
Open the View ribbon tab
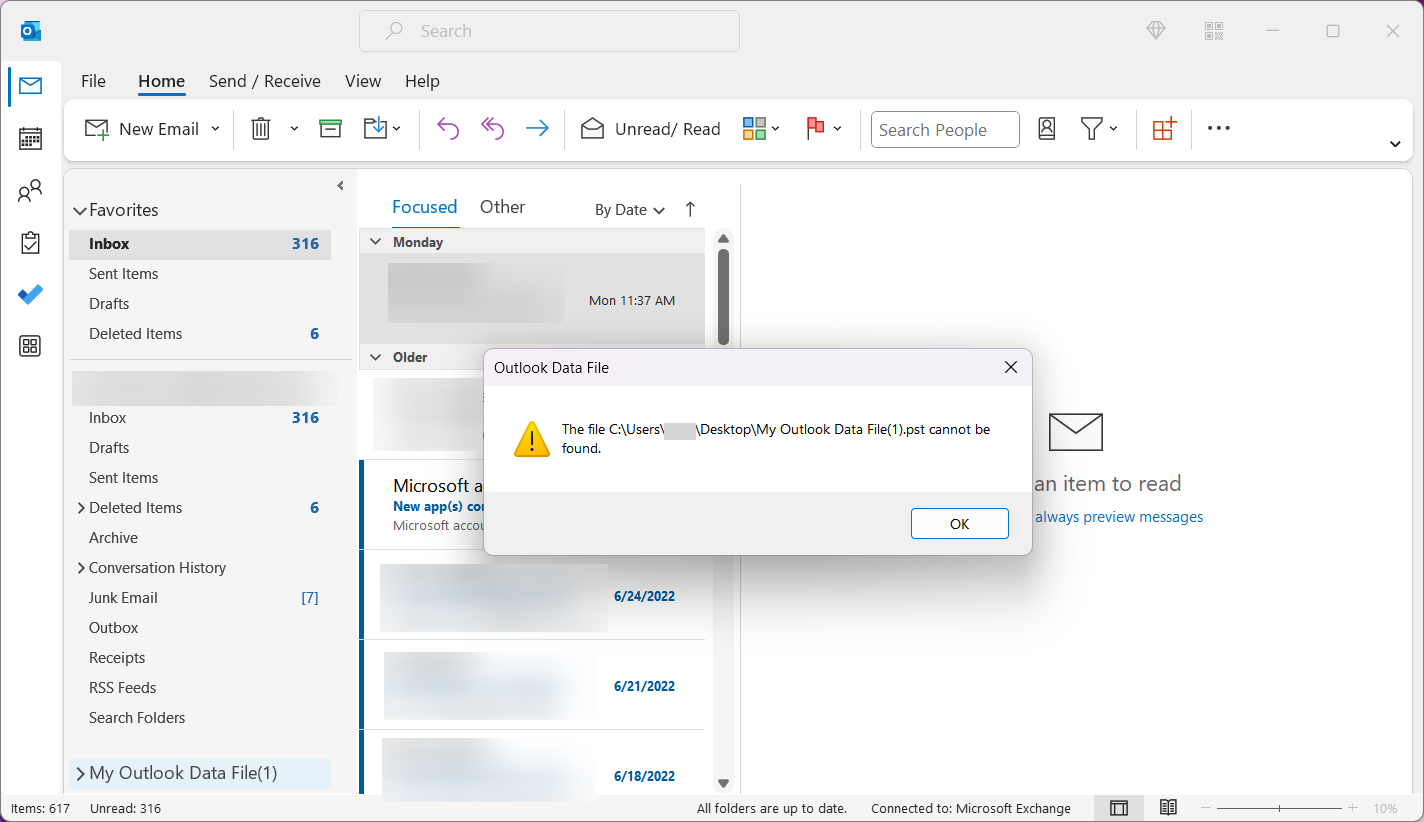363,81
